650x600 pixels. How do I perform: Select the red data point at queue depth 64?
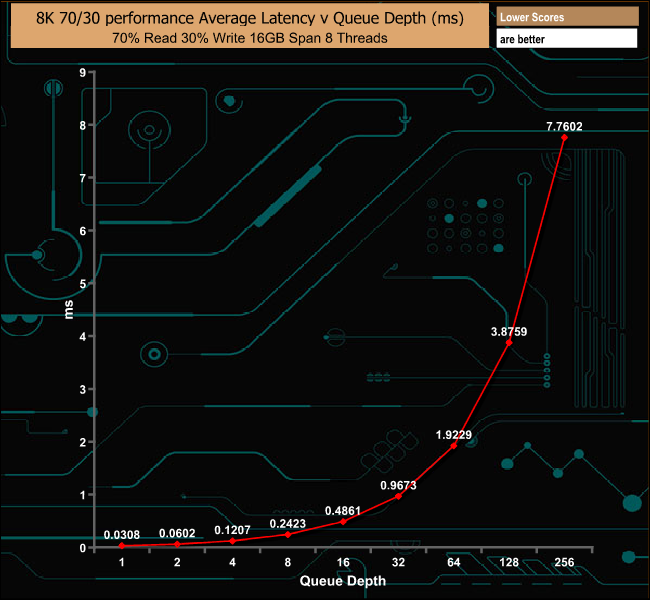click(454, 446)
